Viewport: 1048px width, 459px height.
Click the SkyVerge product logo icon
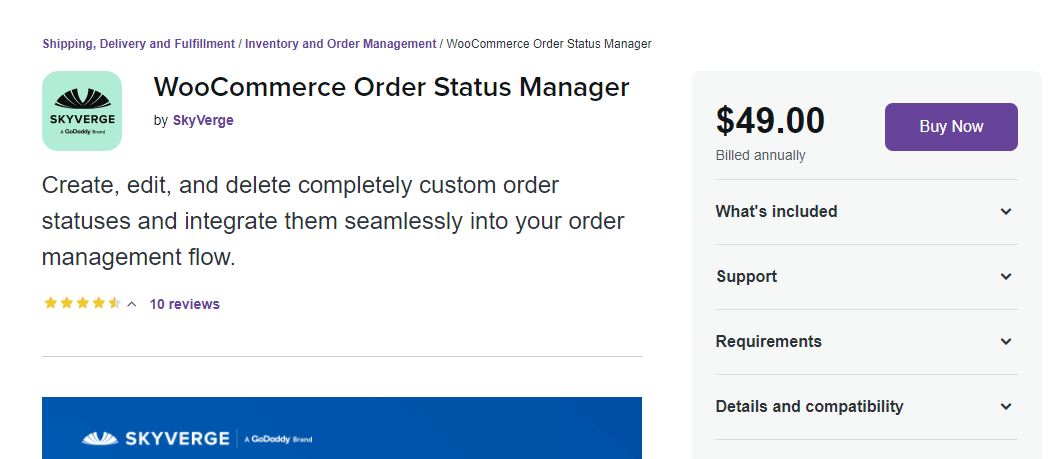tap(82, 111)
